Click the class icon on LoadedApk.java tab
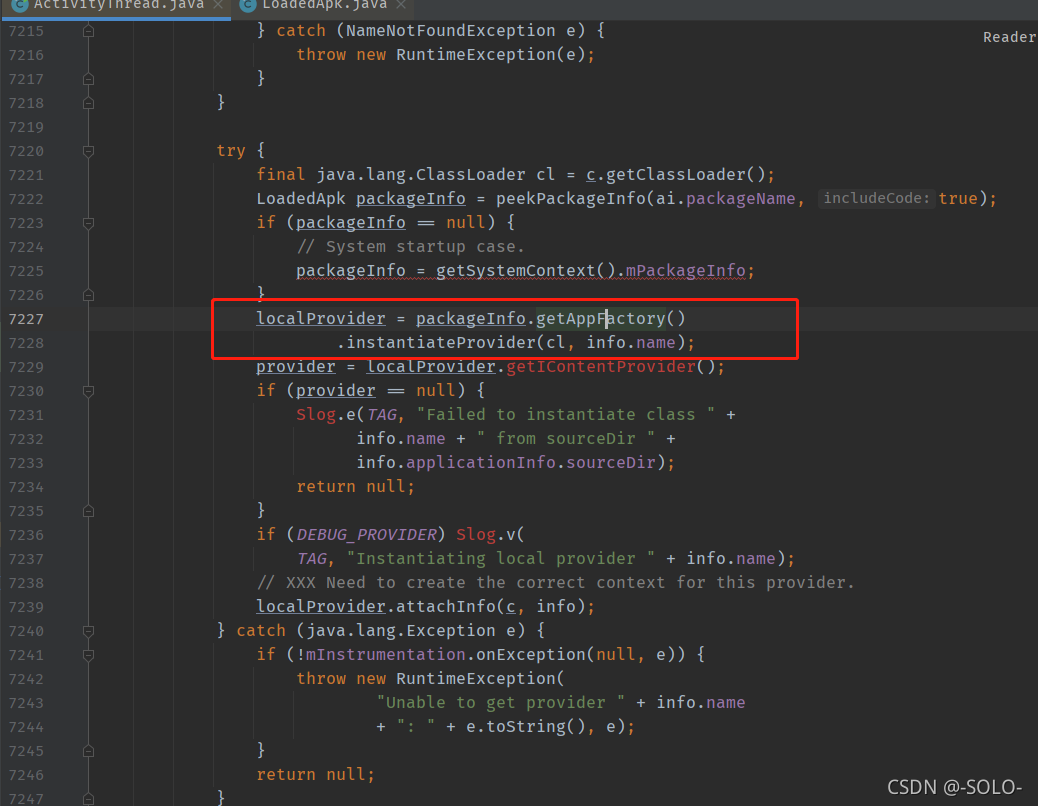The width and height of the screenshot is (1038, 806). click(x=248, y=5)
